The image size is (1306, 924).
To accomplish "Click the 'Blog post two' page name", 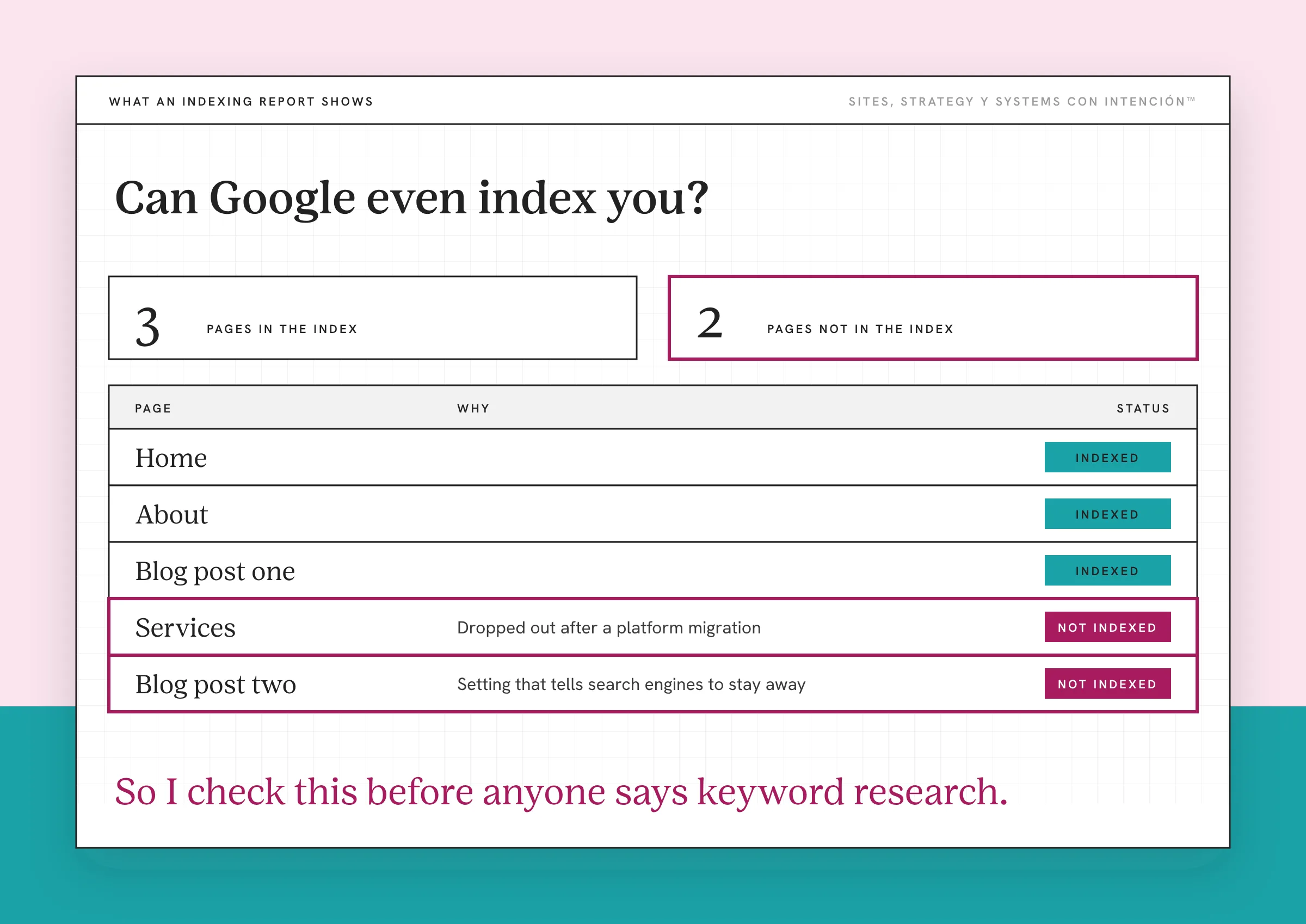I will click(215, 685).
